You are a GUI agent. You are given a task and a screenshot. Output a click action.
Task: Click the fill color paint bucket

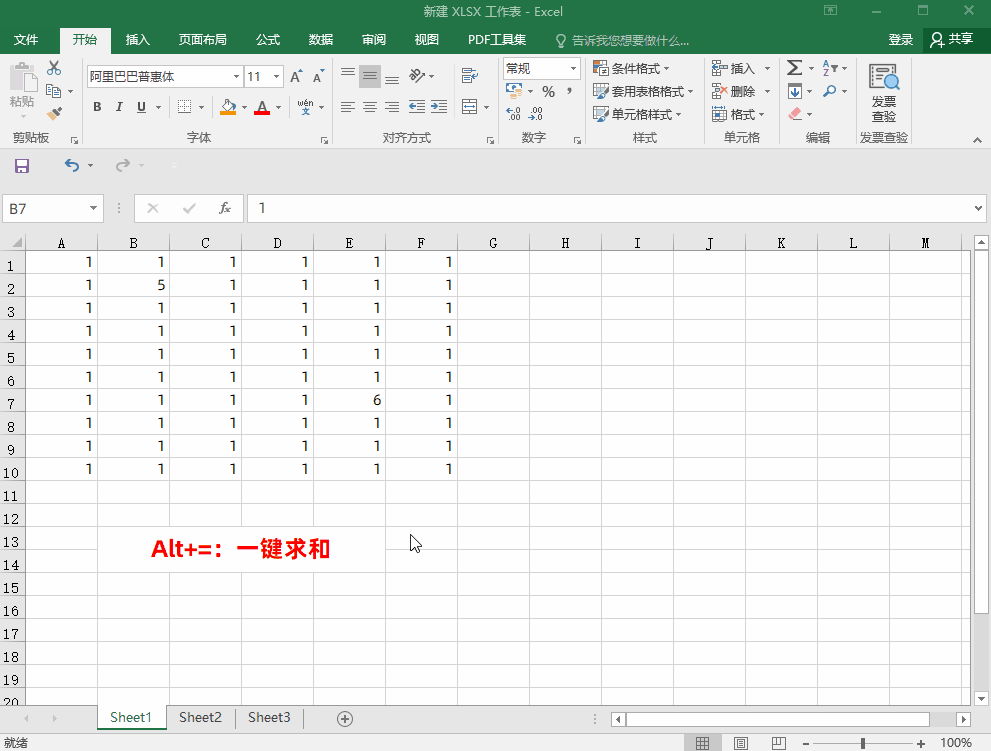228,107
